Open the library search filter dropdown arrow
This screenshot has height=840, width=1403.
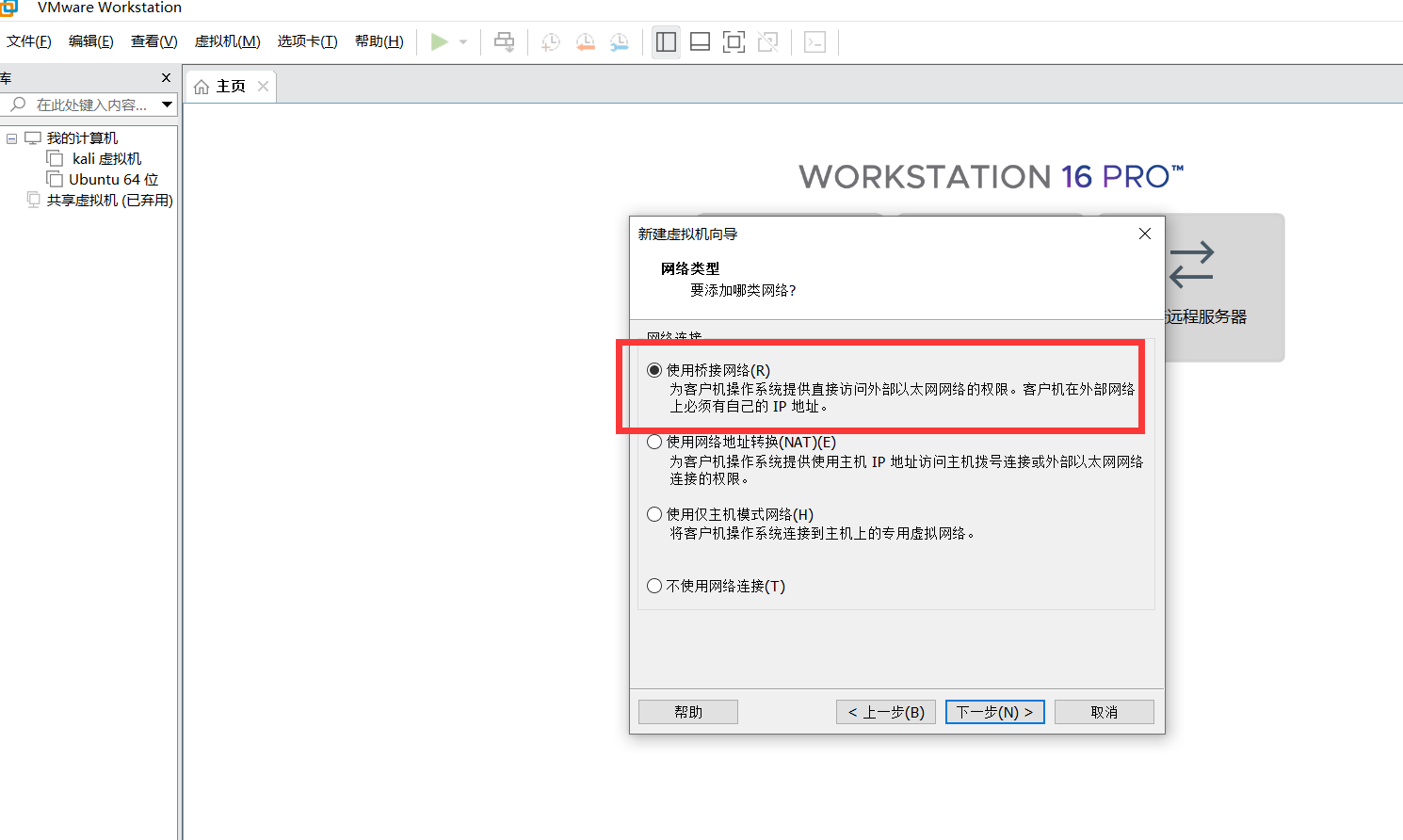(167, 105)
